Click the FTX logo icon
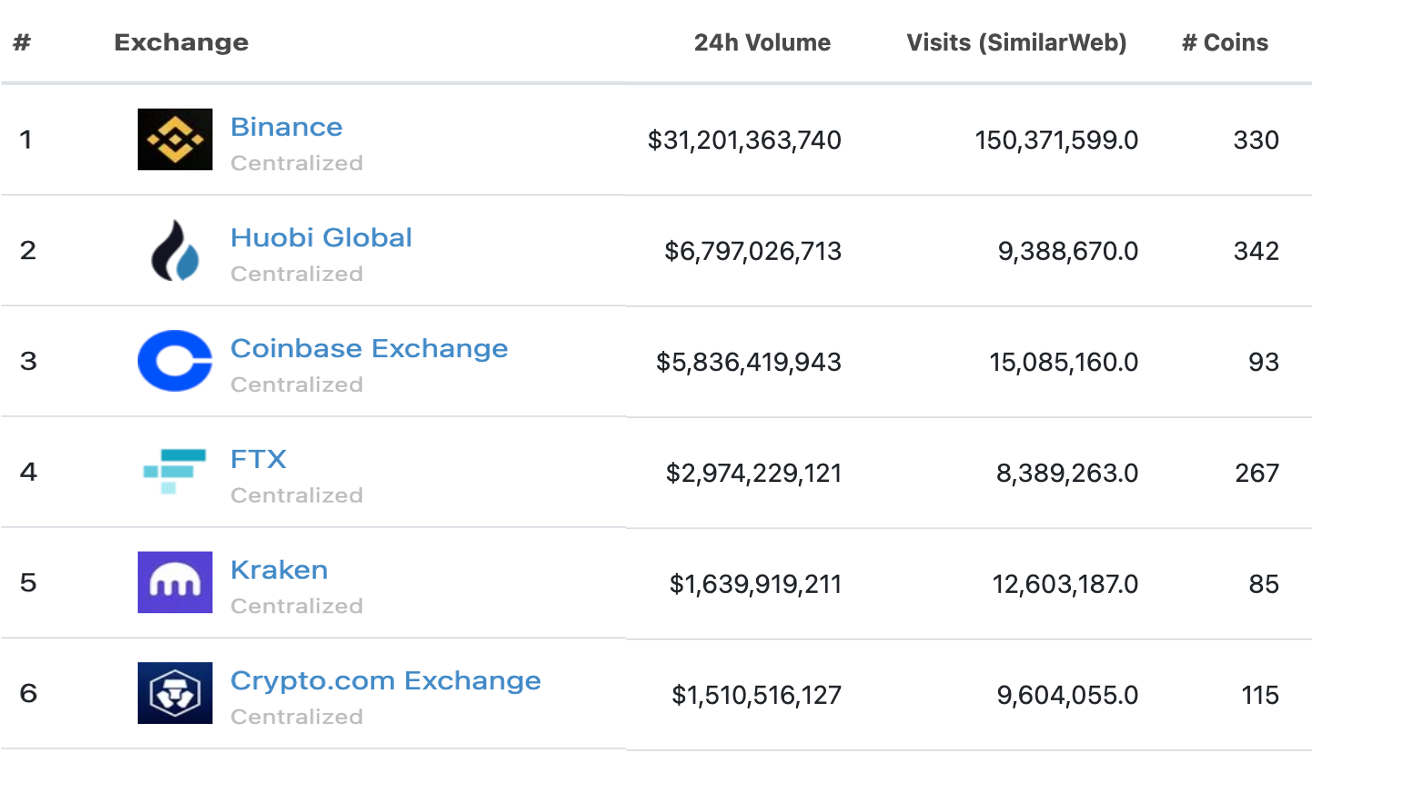The height and width of the screenshot is (800, 1410). click(175, 471)
